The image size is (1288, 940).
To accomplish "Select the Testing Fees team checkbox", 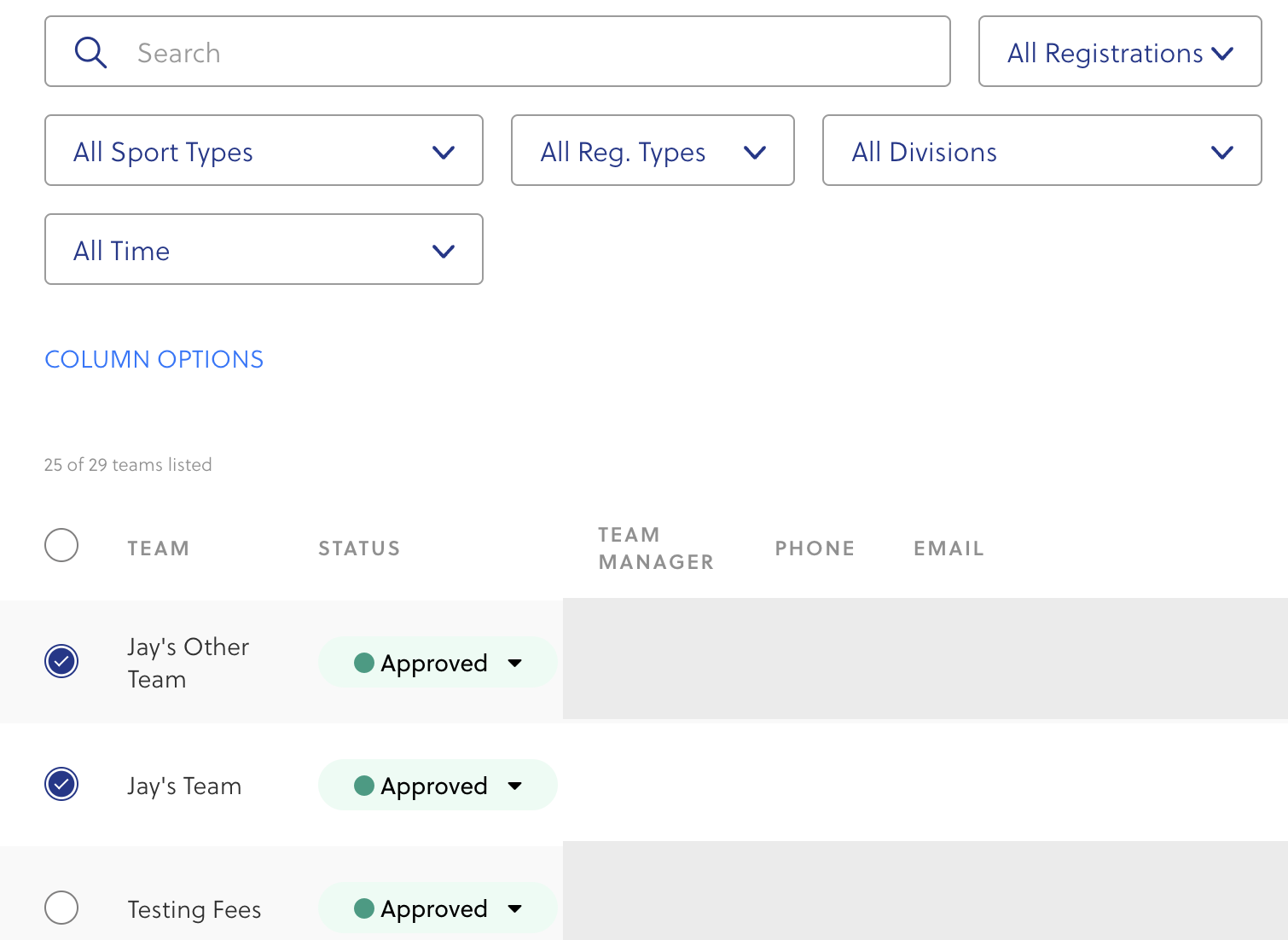I will (x=61, y=908).
